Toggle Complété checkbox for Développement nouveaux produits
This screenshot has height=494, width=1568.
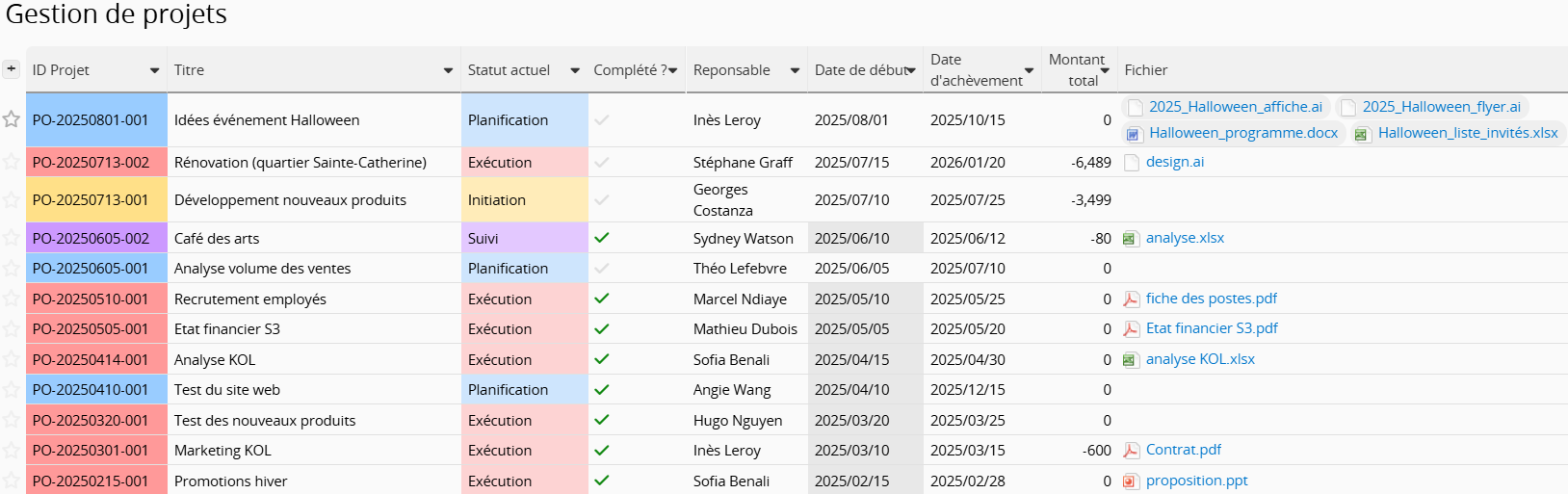click(x=602, y=199)
